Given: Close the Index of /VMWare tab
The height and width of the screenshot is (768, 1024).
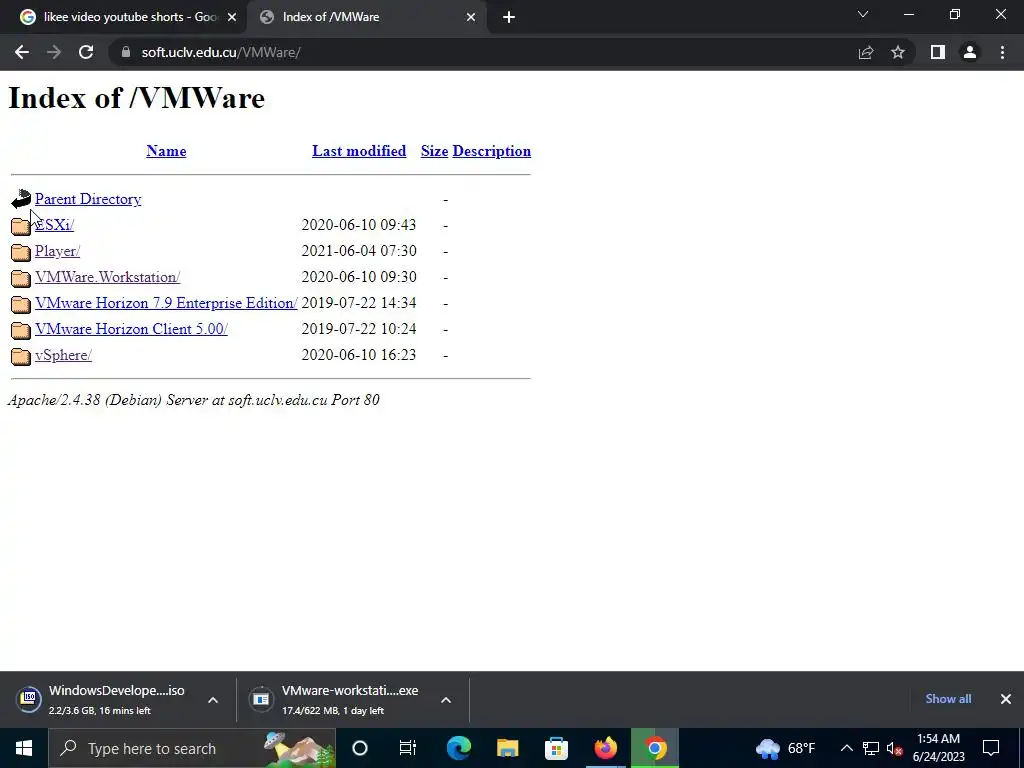Looking at the screenshot, I should [470, 17].
